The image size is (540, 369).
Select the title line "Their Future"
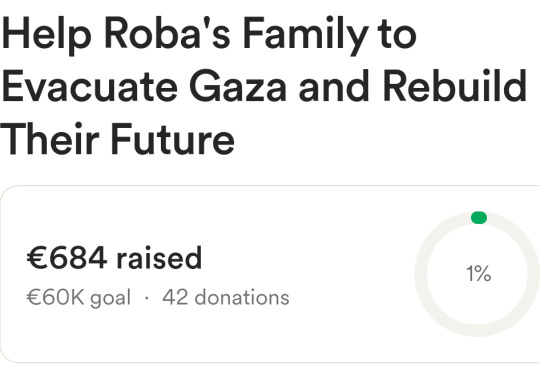coord(117,139)
